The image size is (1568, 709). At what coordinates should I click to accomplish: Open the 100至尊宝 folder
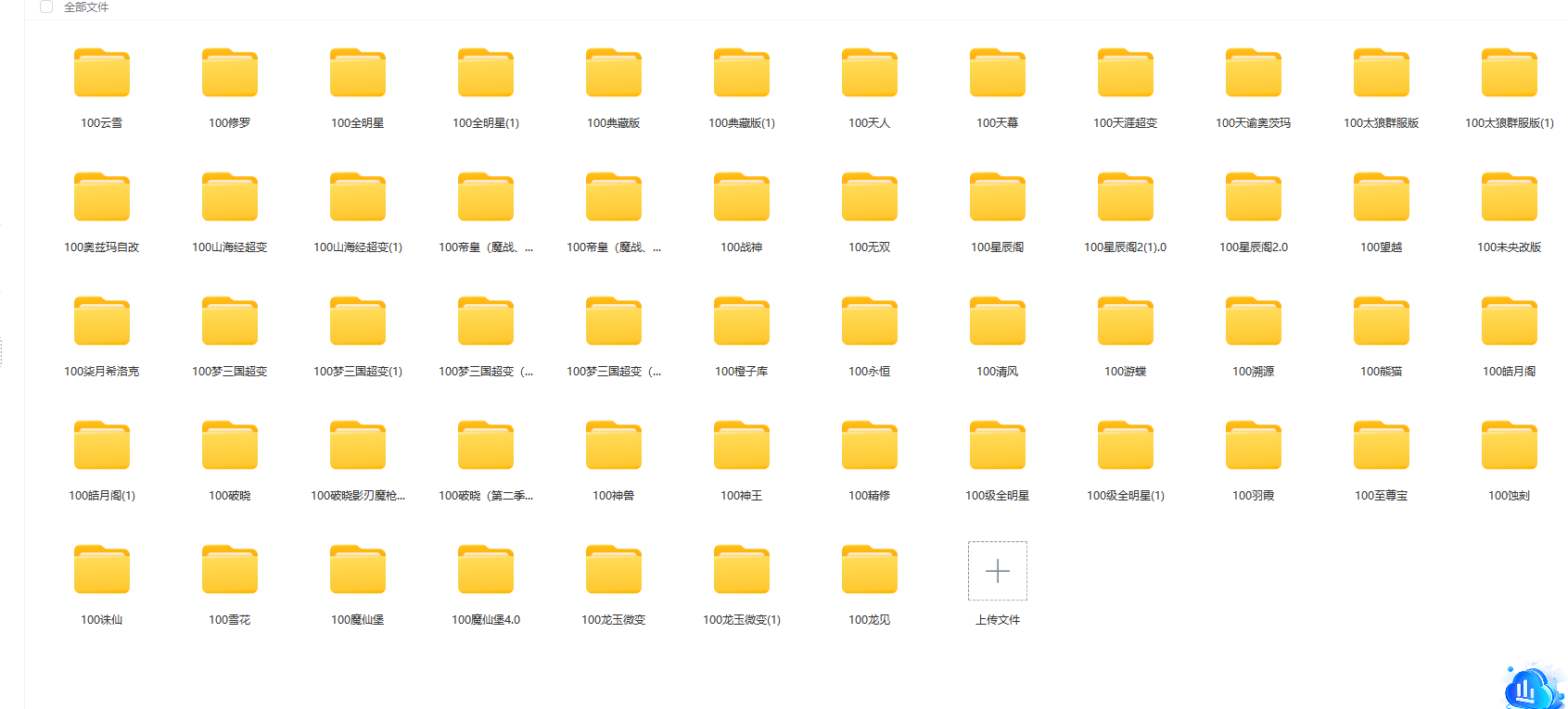pos(1381,446)
